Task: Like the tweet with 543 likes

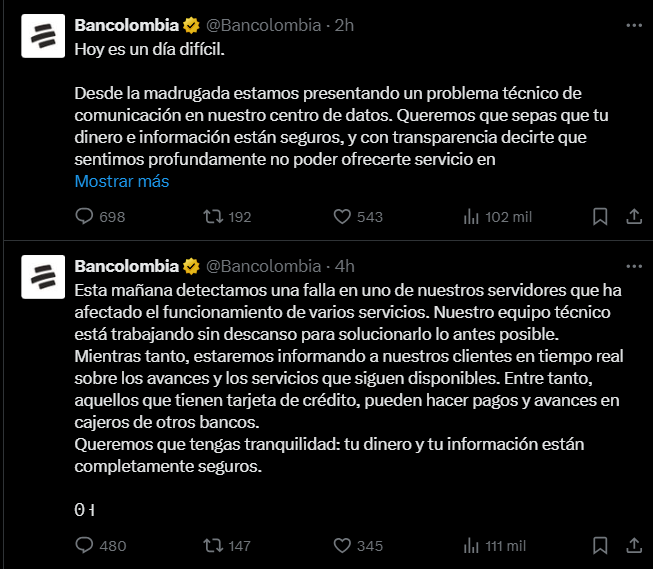Action: (341, 217)
